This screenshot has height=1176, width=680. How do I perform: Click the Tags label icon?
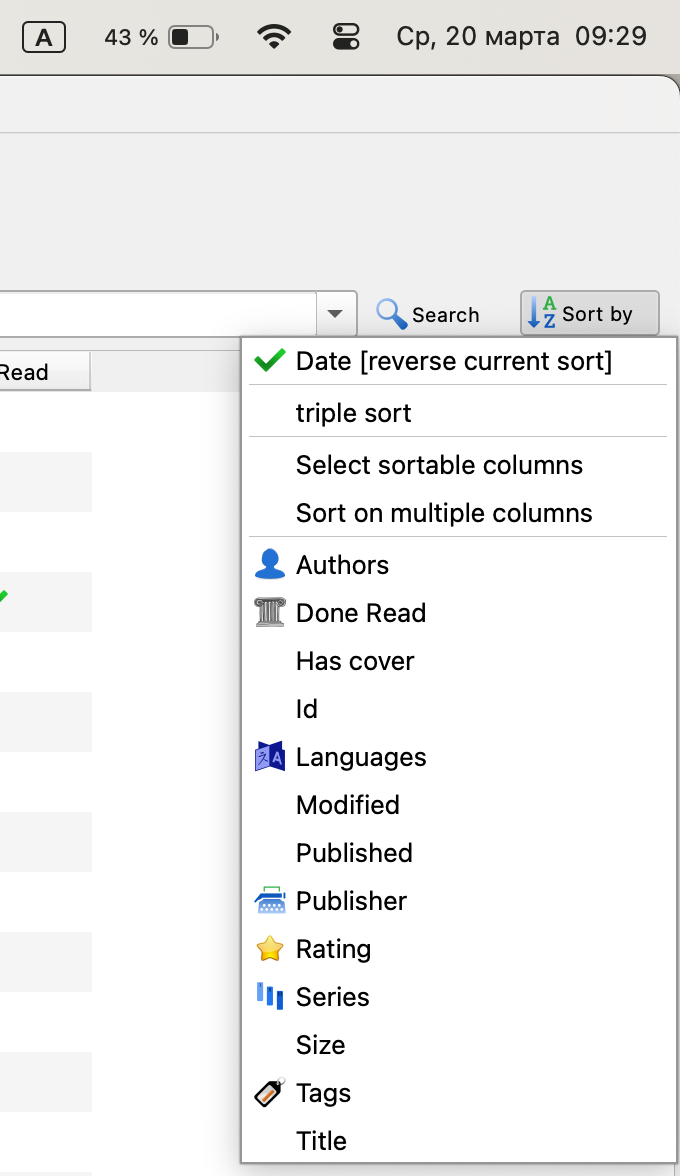pos(270,1092)
